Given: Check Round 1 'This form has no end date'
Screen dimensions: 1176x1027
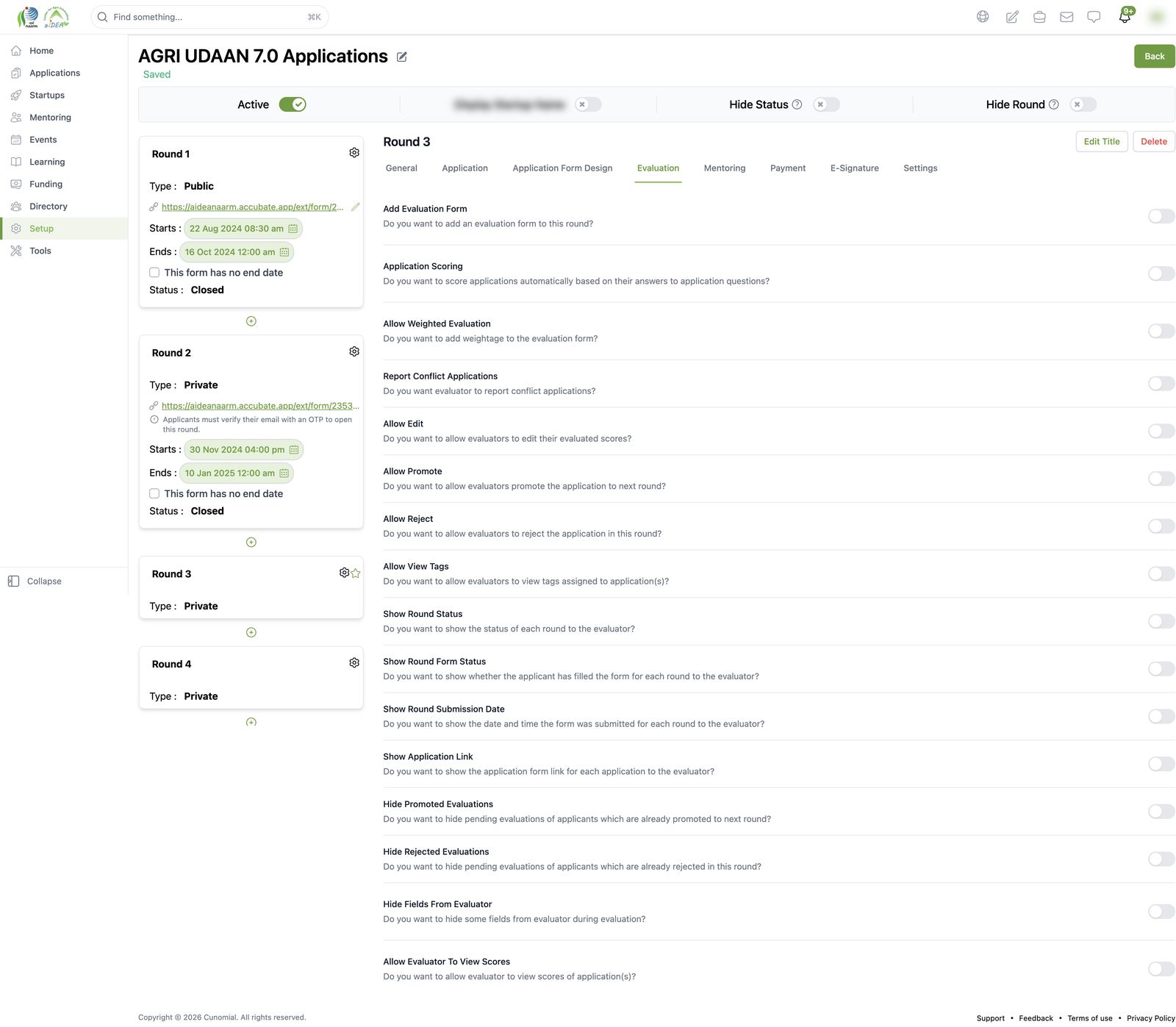Looking at the screenshot, I should tap(154, 273).
